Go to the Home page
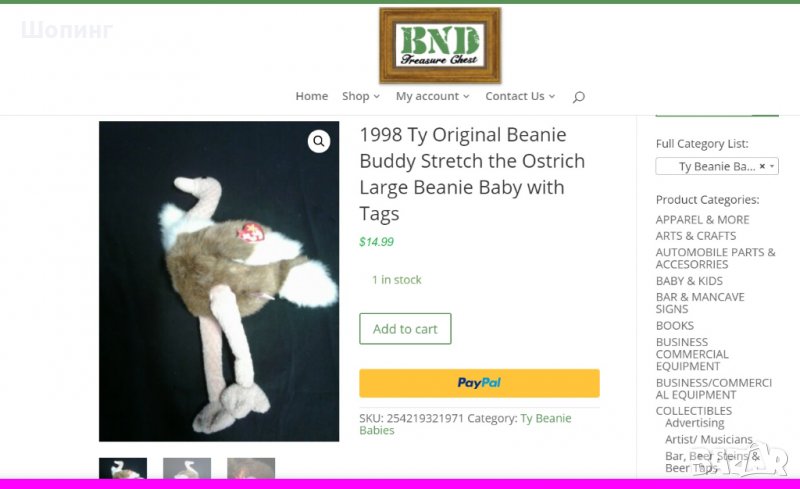Viewport: 800px width, 489px height. point(312,96)
